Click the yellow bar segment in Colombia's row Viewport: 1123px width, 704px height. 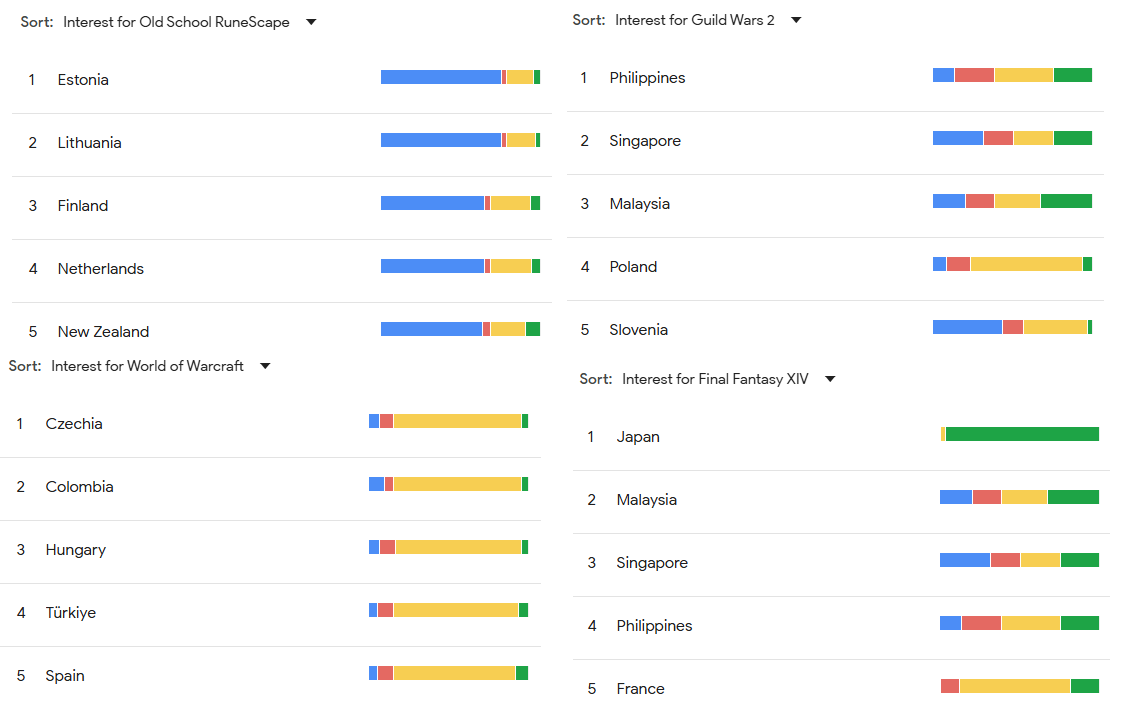click(457, 484)
